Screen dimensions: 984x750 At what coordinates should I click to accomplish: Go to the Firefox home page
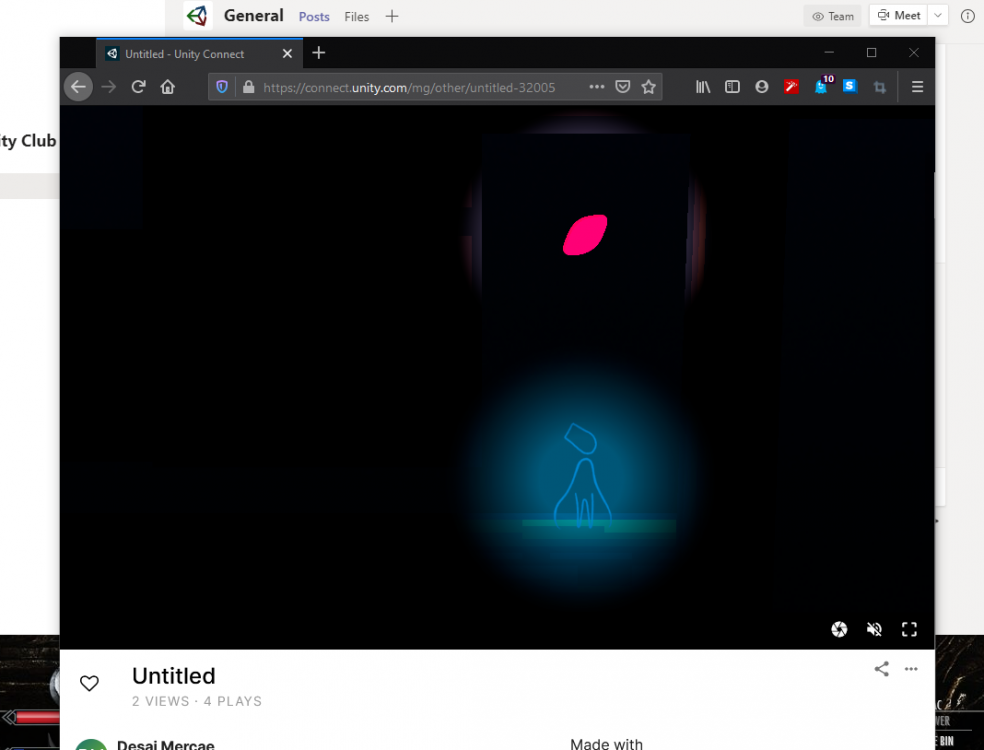[x=168, y=87]
